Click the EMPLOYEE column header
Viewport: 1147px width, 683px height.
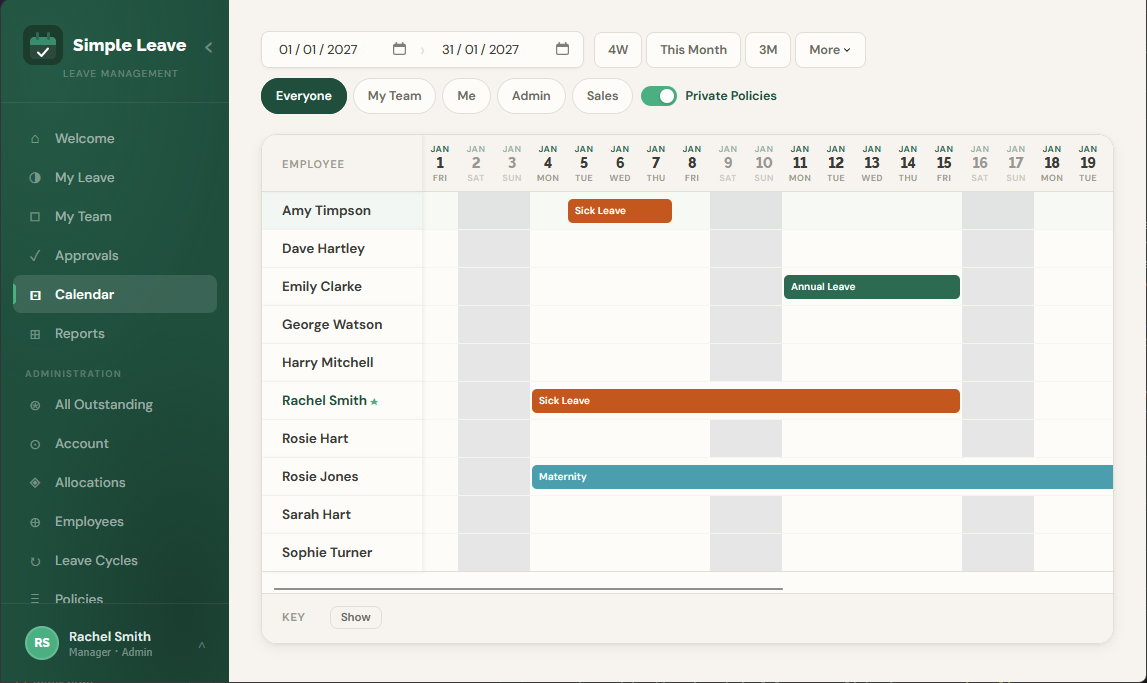tap(313, 165)
